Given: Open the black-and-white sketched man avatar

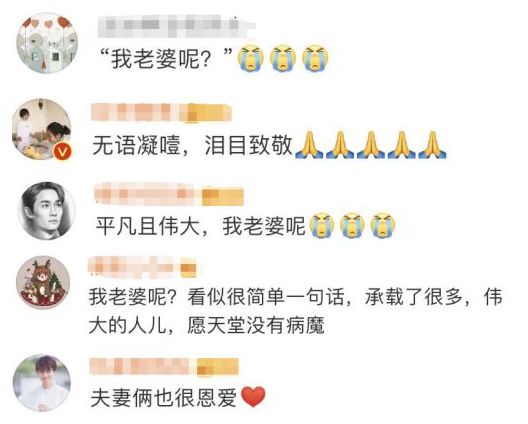Looking at the screenshot, I should tap(47, 210).
